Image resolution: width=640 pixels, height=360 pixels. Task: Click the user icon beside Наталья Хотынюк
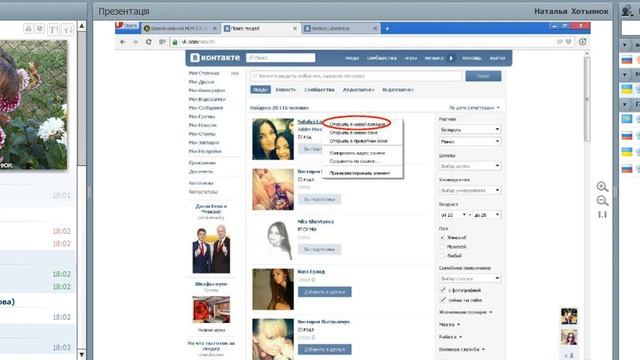click(627, 11)
